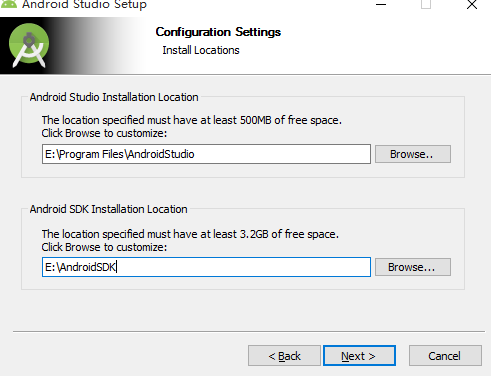491x376 pixels.
Task: Click the Android Studio logo in header
Action: (x=29, y=45)
